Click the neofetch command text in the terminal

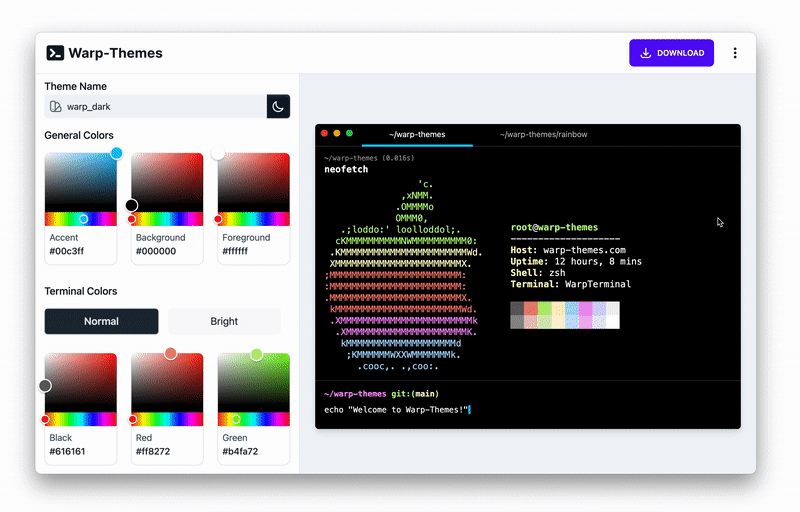coord(346,169)
